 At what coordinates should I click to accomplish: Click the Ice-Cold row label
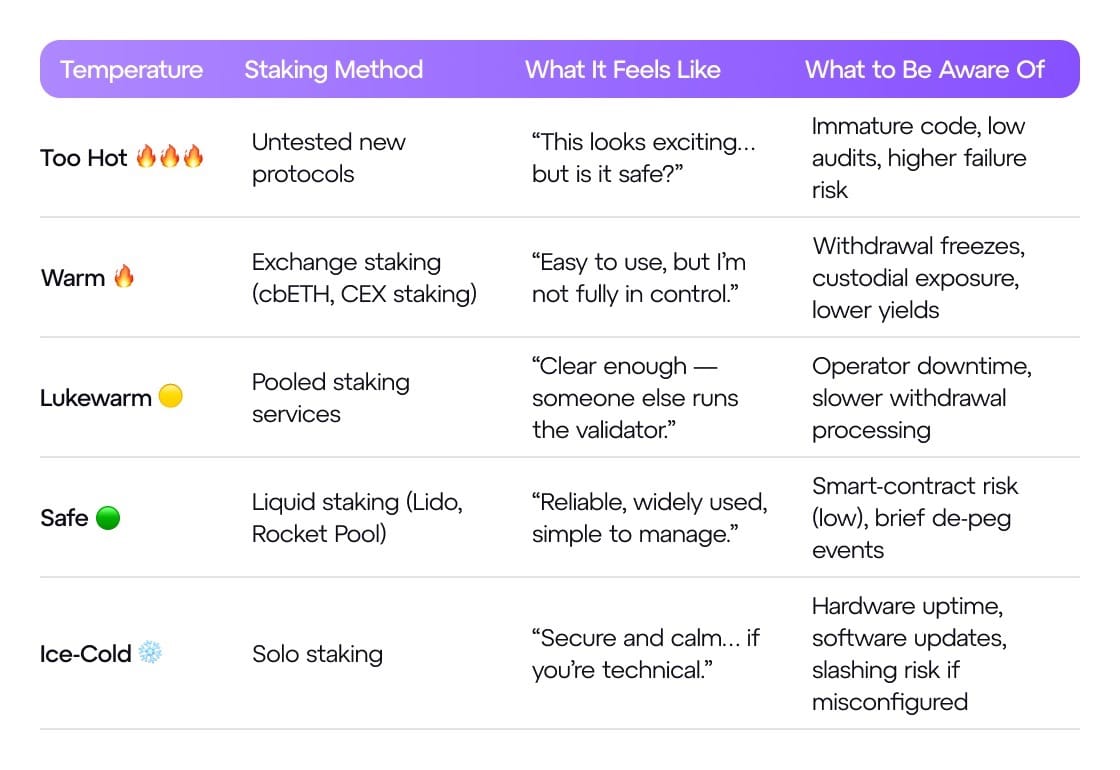(85, 654)
